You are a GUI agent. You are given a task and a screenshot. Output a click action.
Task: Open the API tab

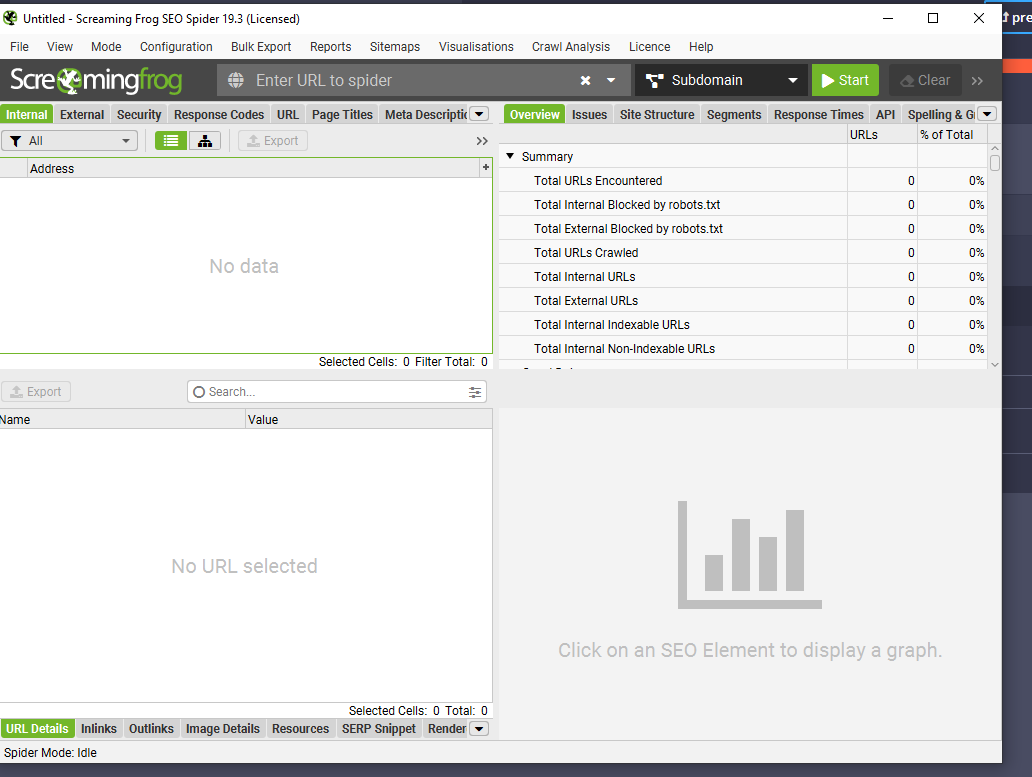pos(885,114)
